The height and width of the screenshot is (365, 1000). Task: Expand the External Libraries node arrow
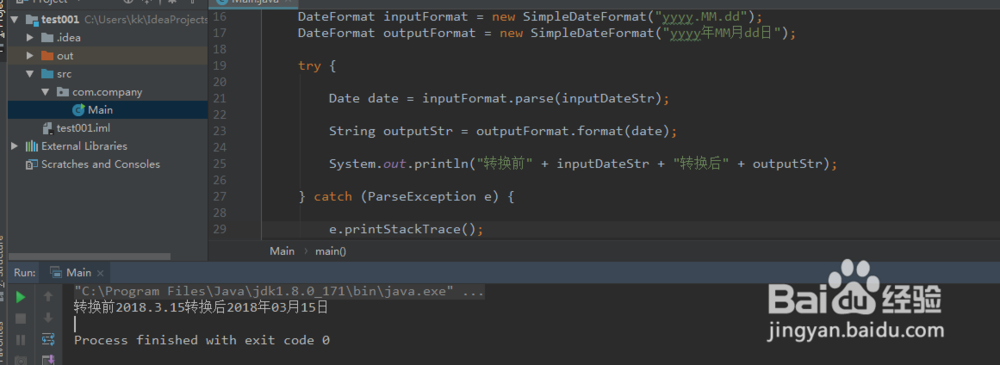tap(15, 146)
